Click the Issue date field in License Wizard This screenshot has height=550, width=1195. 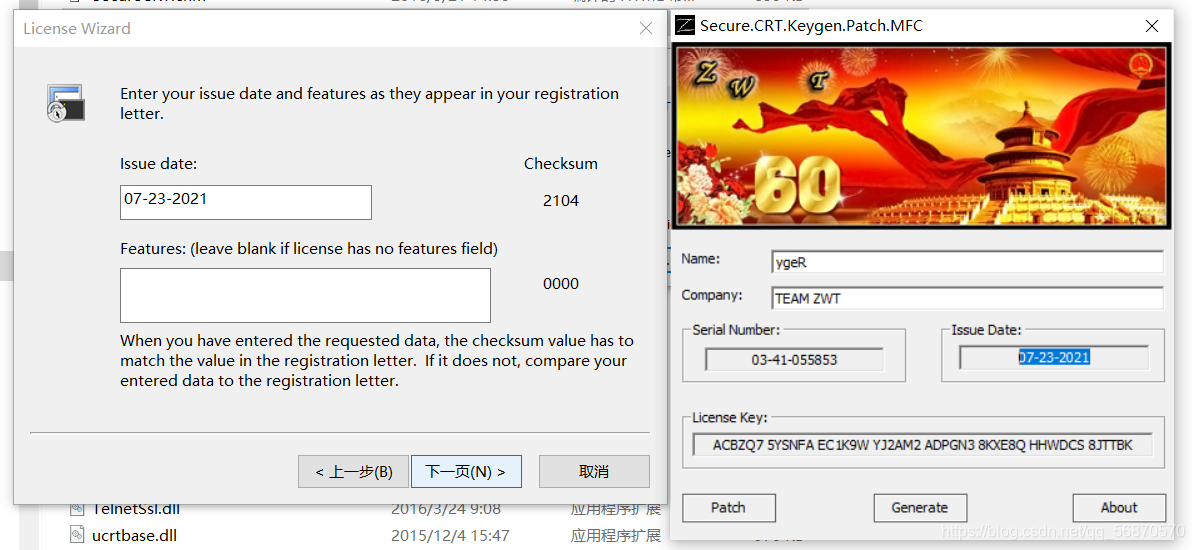245,202
